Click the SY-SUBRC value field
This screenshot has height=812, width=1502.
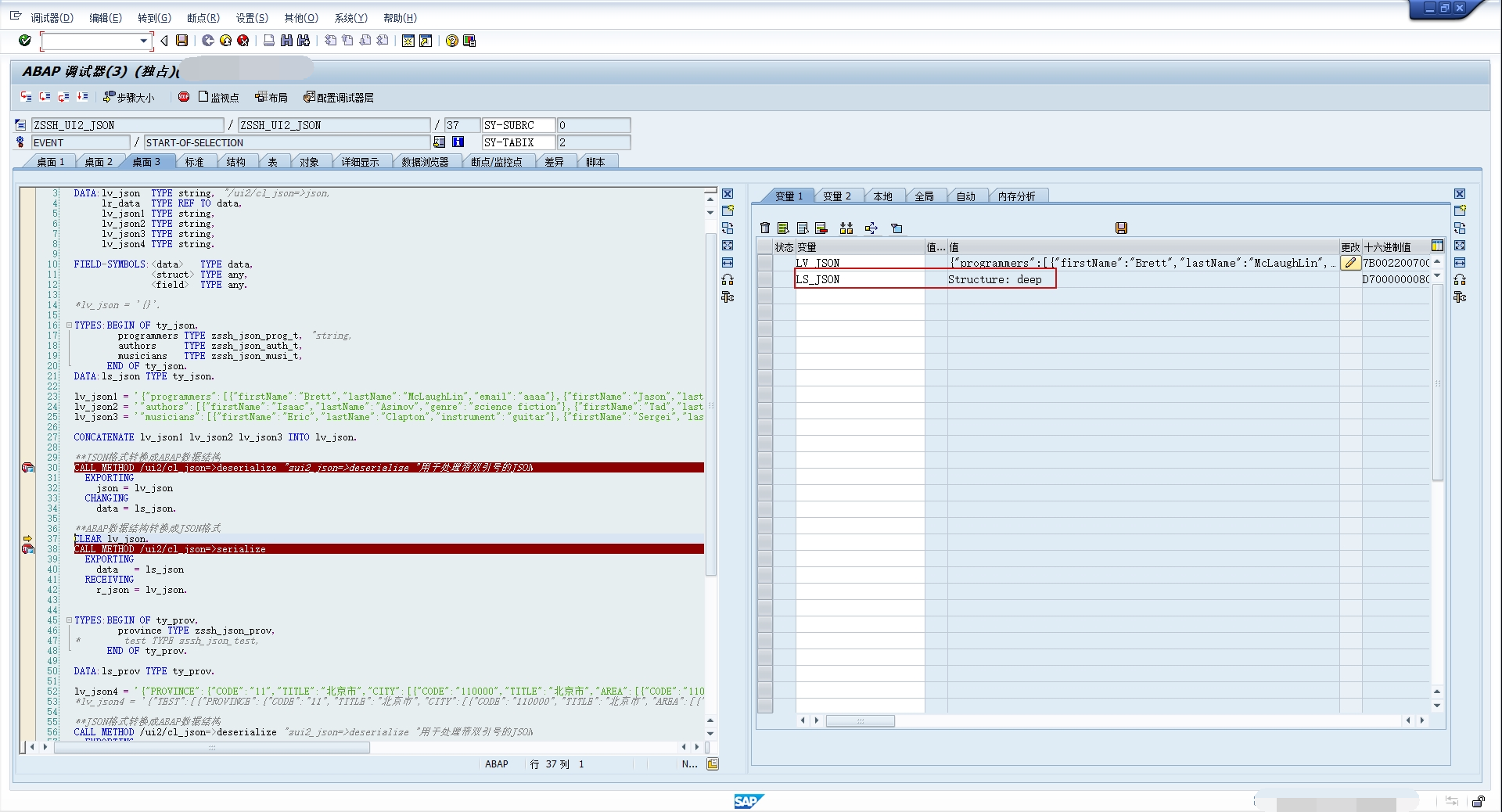point(593,125)
